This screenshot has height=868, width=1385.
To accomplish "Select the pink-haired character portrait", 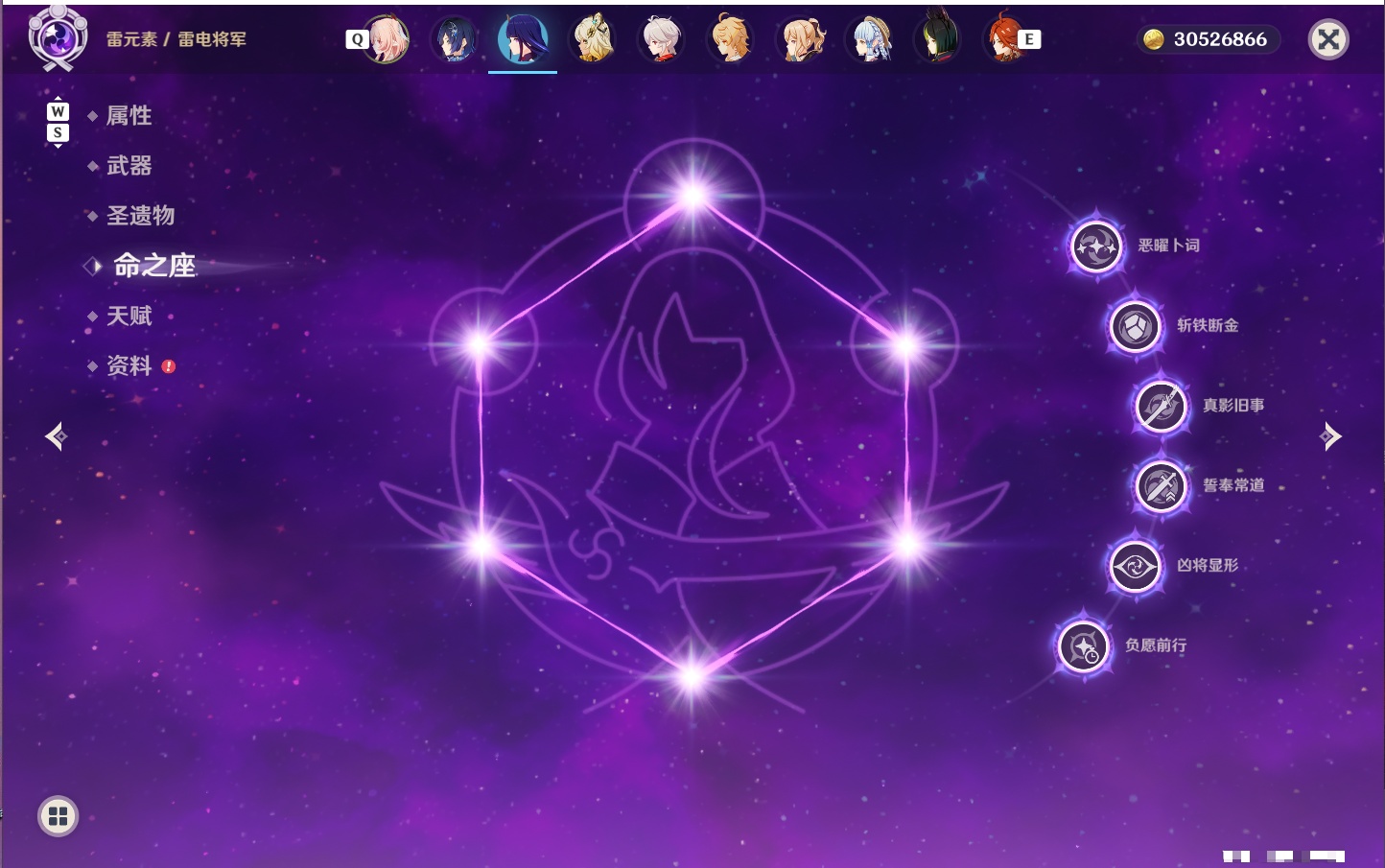I will [x=386, y=39].
